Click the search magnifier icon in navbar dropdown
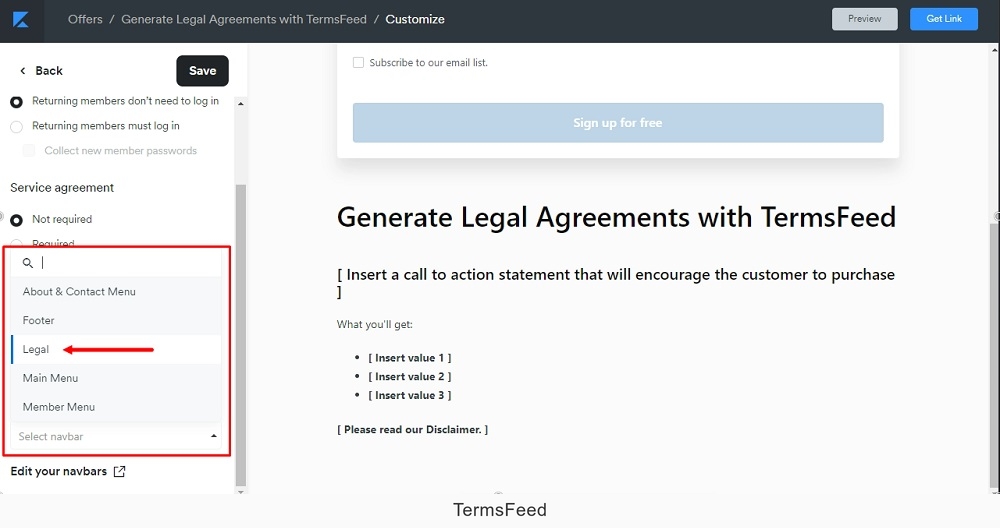Screen dimensions: 1000x528 point(27,263)
